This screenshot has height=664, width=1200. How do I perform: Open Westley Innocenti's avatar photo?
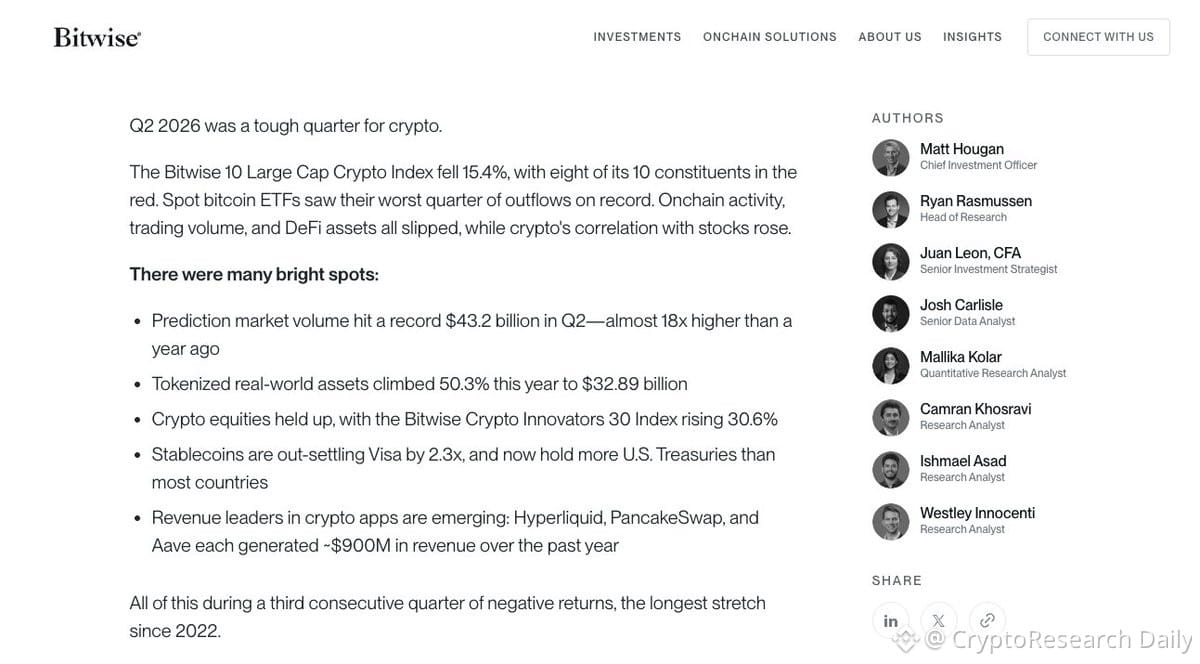[890, 521]
